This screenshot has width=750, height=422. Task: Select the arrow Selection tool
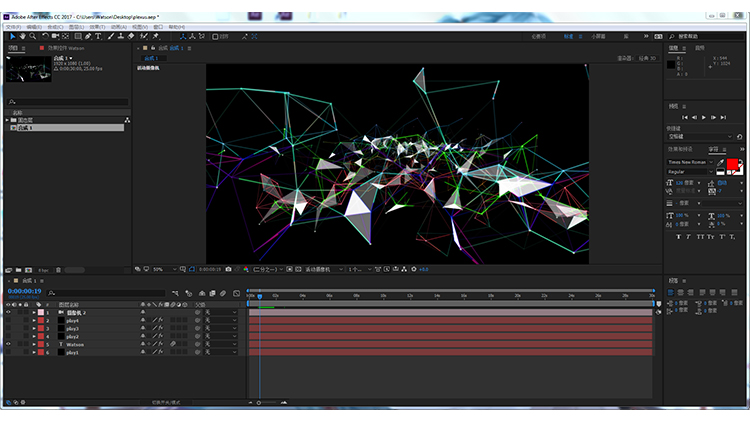(x=12, y=36)
